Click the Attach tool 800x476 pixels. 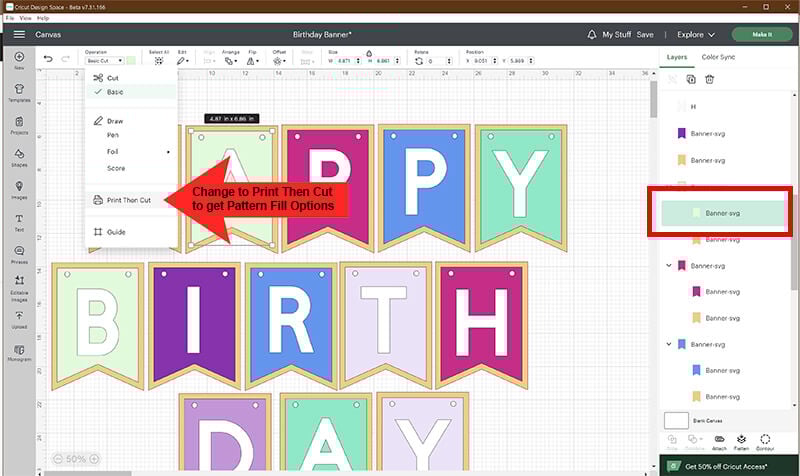tap(719, 442)
